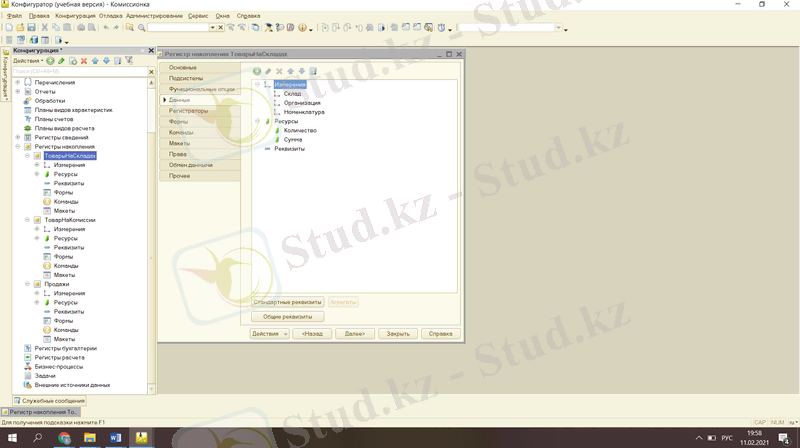Viewport: 800px width, 448px height.
Task: Click Организация dimension in register tree
Action: tap(302, 103)
